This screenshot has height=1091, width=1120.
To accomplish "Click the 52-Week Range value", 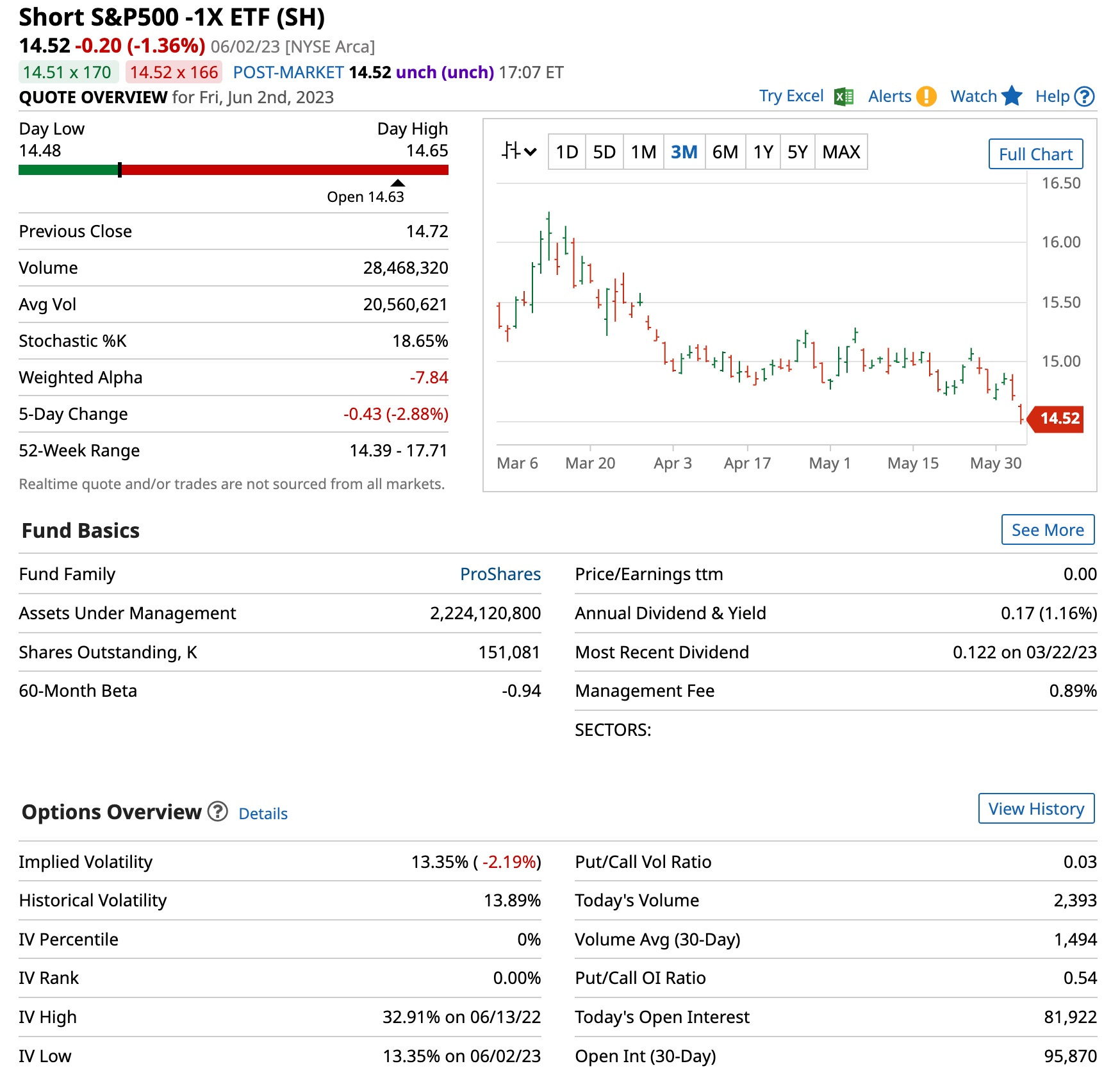I will [398, 451].
